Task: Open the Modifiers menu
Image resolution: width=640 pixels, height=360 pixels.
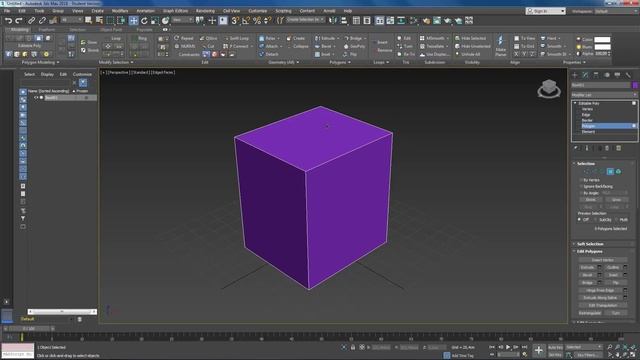Action: click(120, 11)
